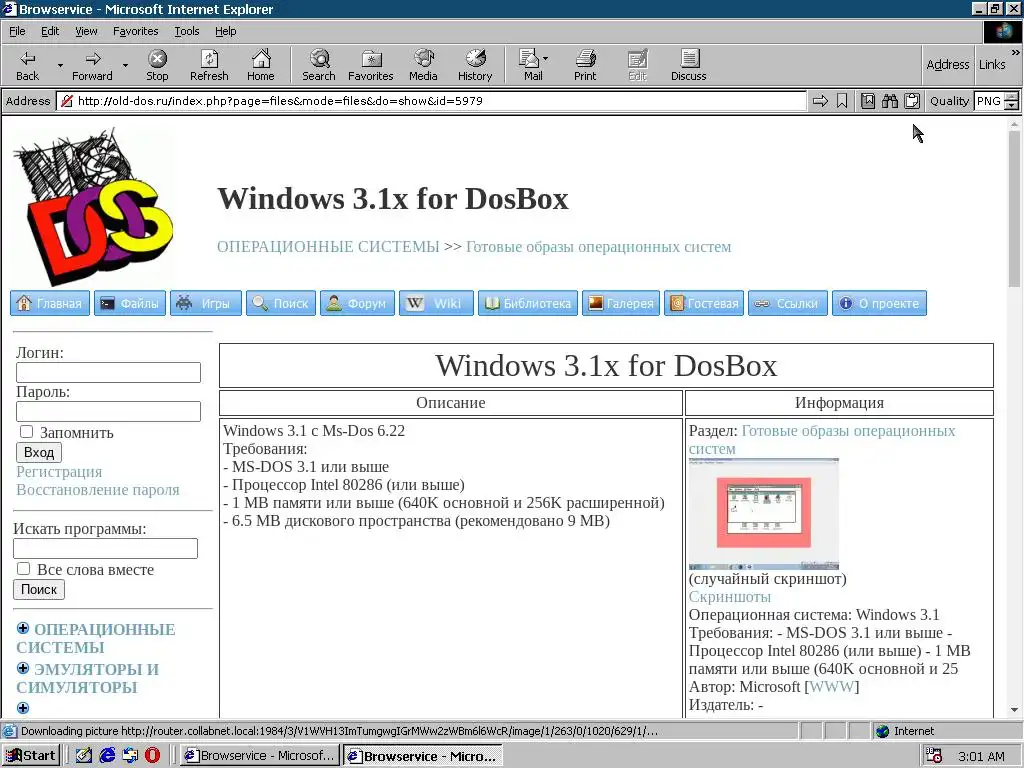This screenshot has width=1024, height=768.
Task: Click the system tray clock icon
Action: tap(935, 756)
